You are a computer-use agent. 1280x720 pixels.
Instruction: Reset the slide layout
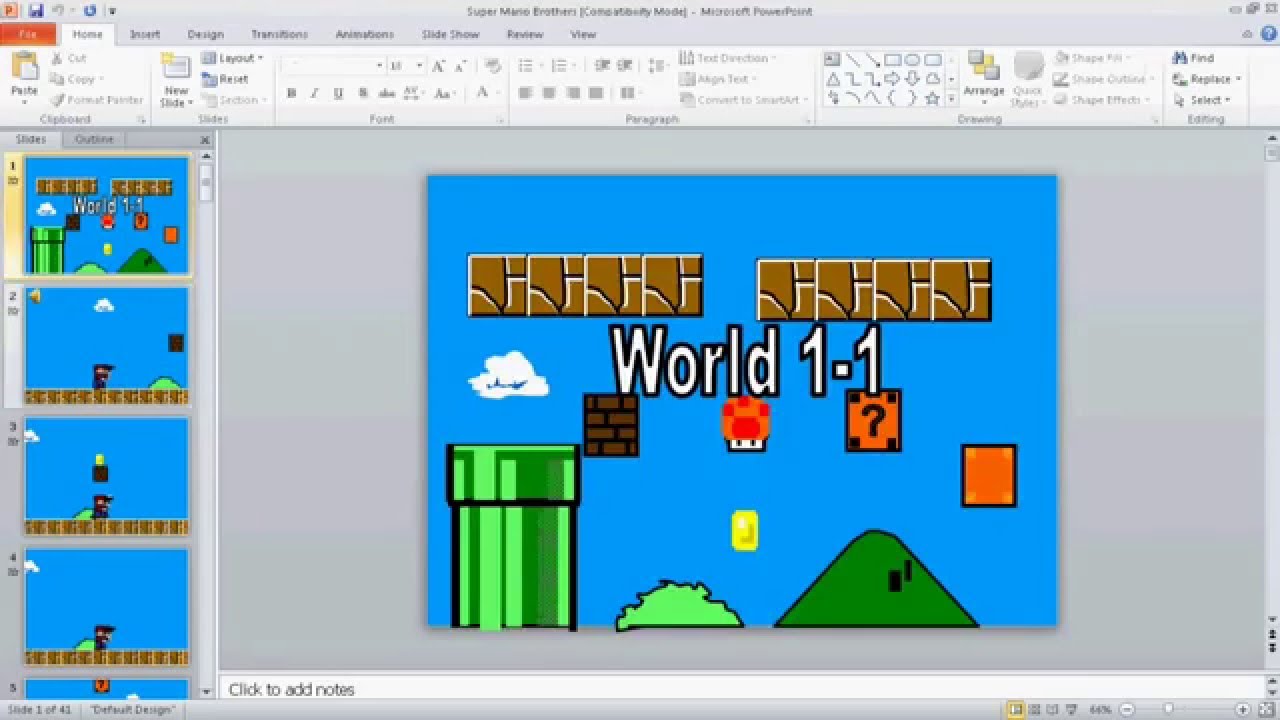(x=226, y=79)
